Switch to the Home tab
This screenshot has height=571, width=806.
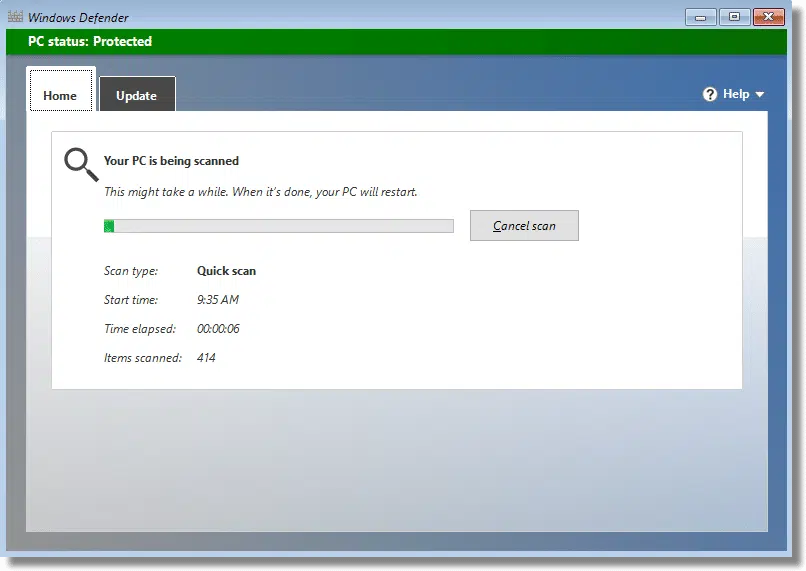click(x=61, y=90)
